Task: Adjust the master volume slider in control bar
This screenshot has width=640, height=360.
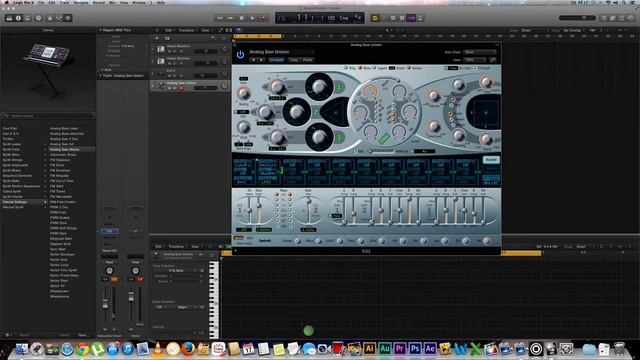Action: point(577,18)
